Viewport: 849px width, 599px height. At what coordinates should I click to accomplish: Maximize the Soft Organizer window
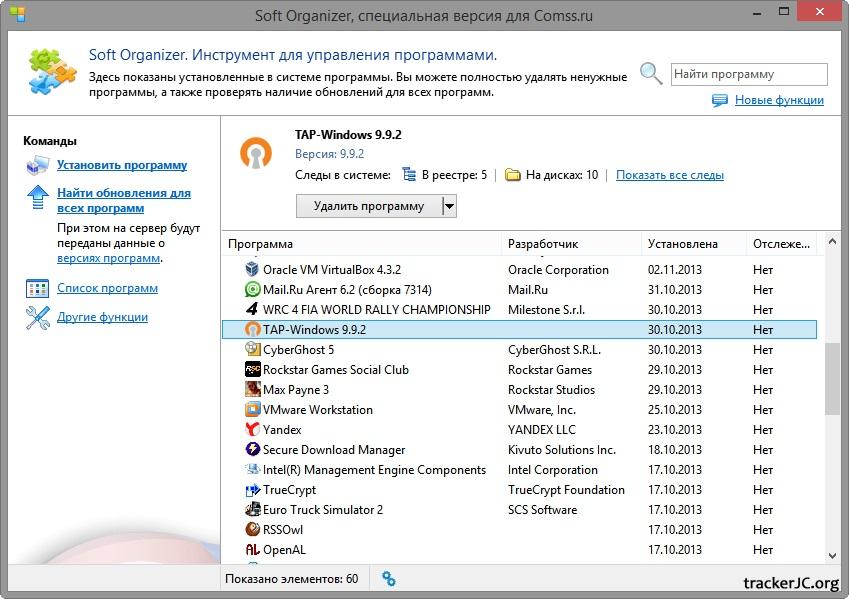pos(783,12)
